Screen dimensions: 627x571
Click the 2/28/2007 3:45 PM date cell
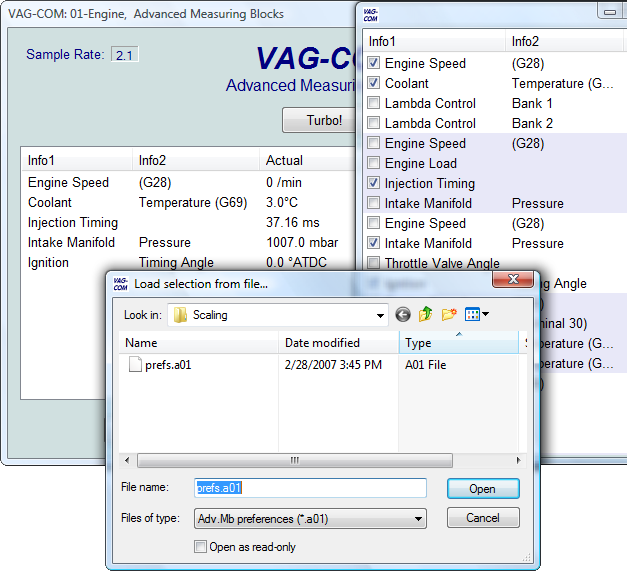tap(333, 365)
